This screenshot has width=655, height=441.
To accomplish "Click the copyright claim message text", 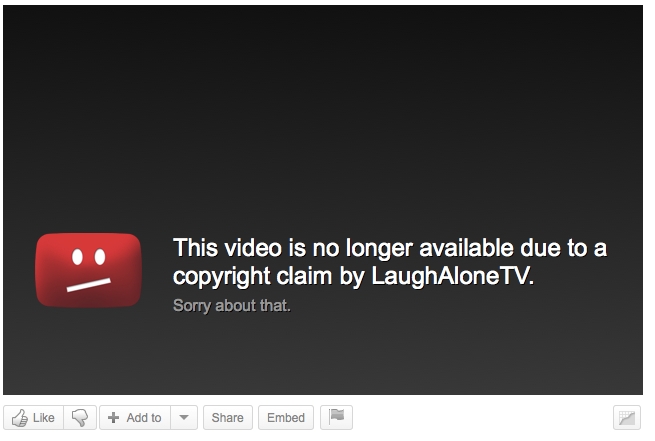I will pyautogui.click(x=390, y=262).
